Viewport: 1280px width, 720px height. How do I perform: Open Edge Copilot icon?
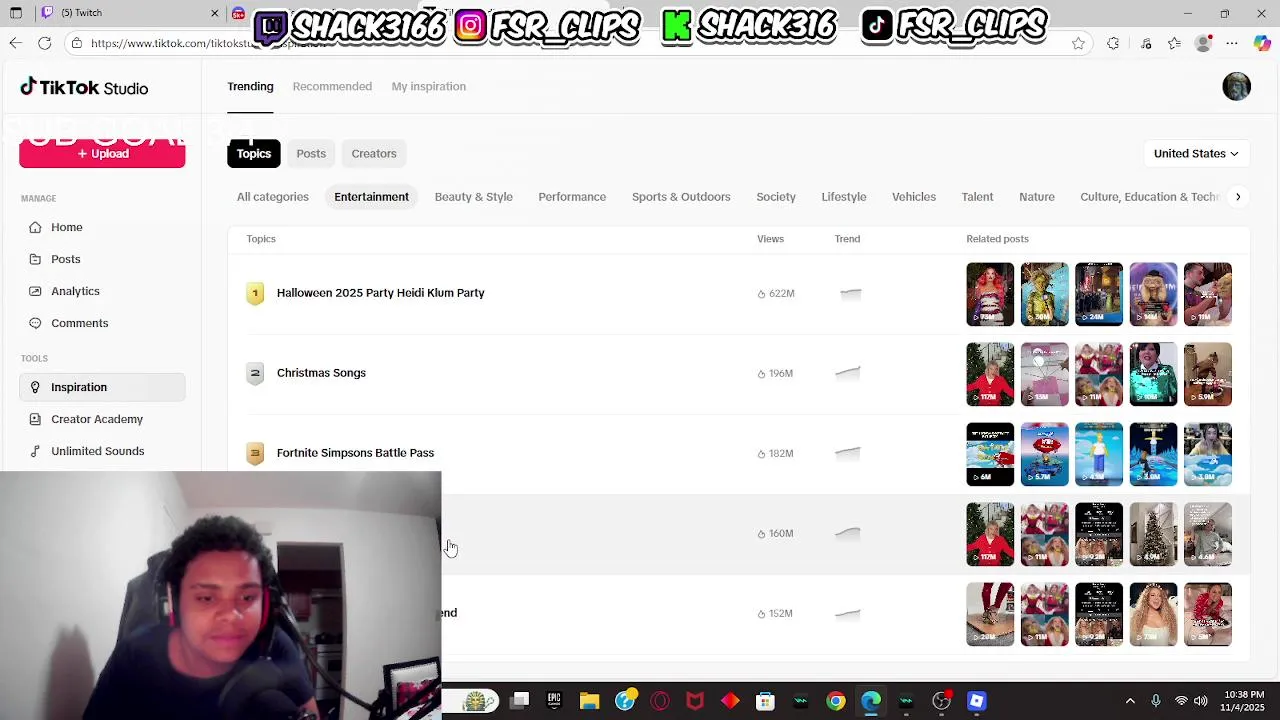(x=1262, y=43)
